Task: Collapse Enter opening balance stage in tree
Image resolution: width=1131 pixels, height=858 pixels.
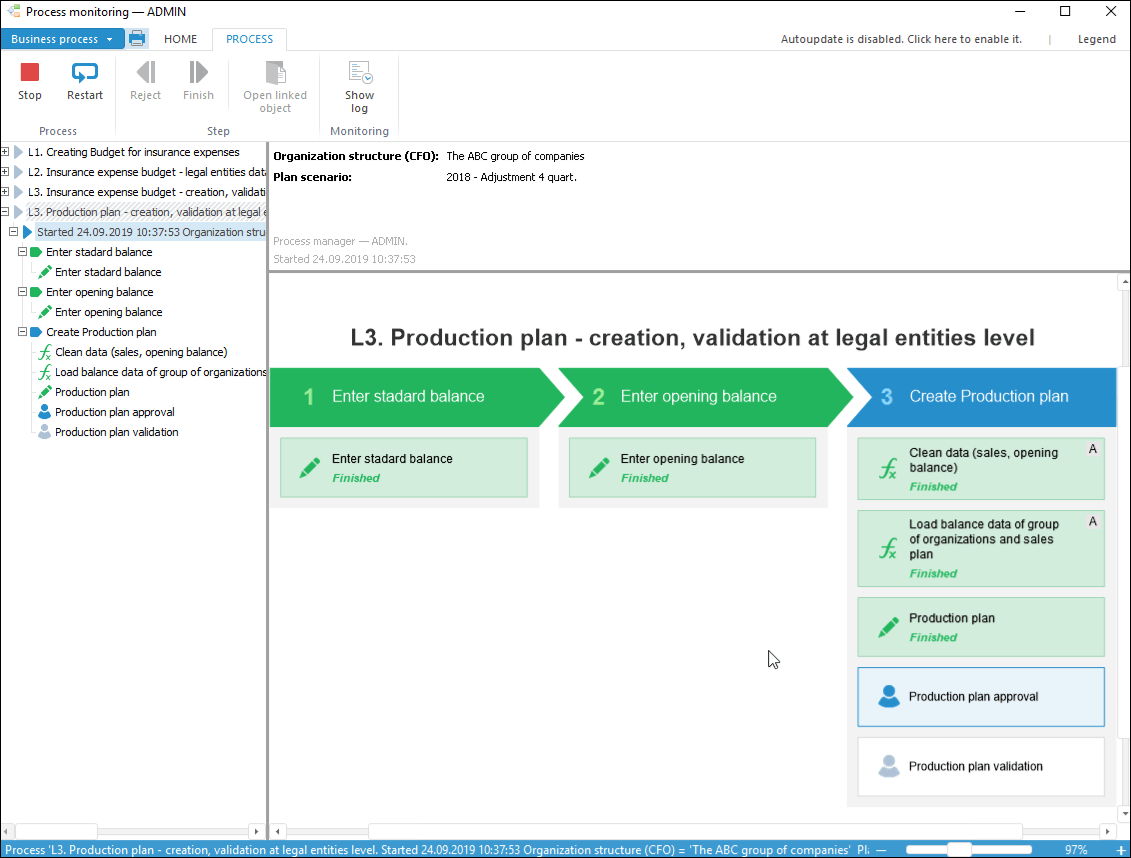Action: pos(22,292)
